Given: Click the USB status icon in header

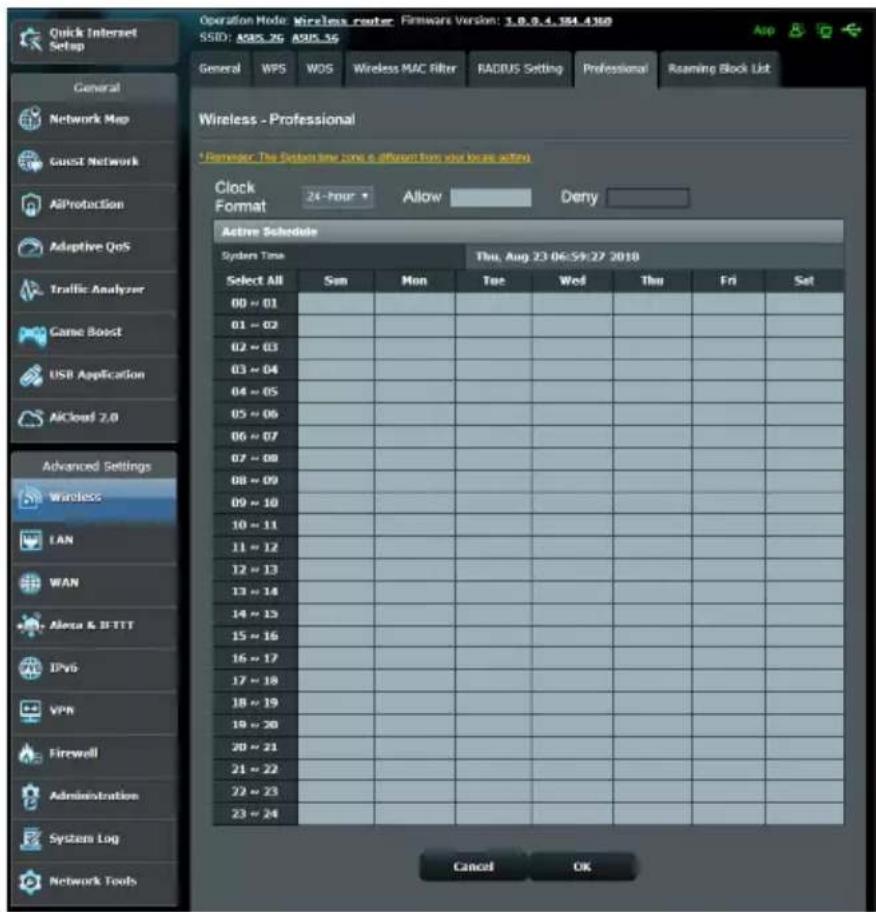Looking at the screenshot, I should pos(851,29).
